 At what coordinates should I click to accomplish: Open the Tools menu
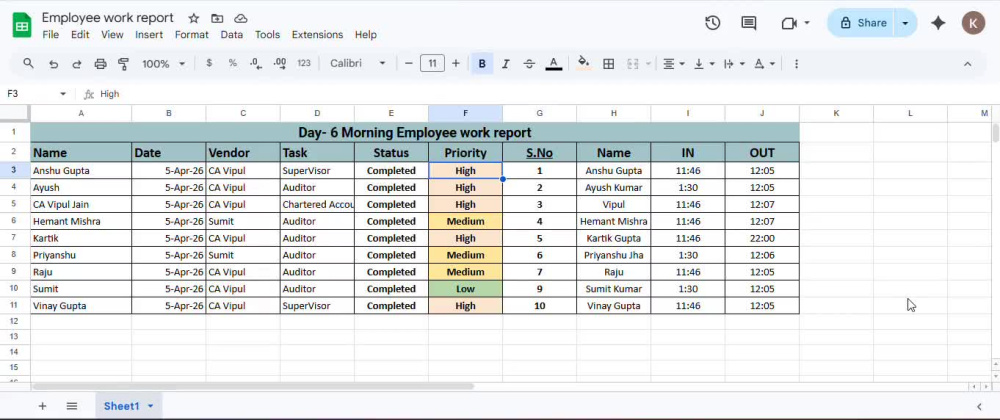coord(267,34)
